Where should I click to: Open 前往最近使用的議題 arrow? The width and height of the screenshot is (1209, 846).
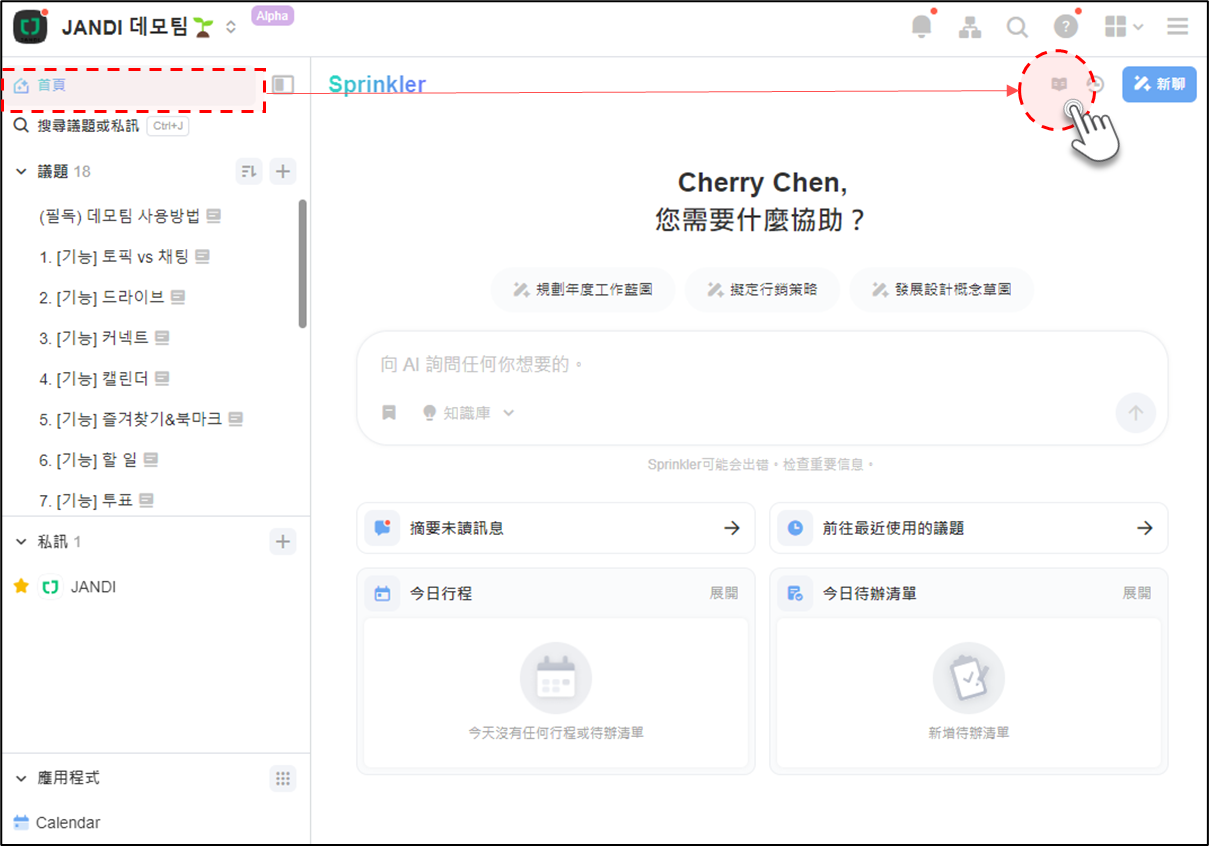(x=1145, y=528)
